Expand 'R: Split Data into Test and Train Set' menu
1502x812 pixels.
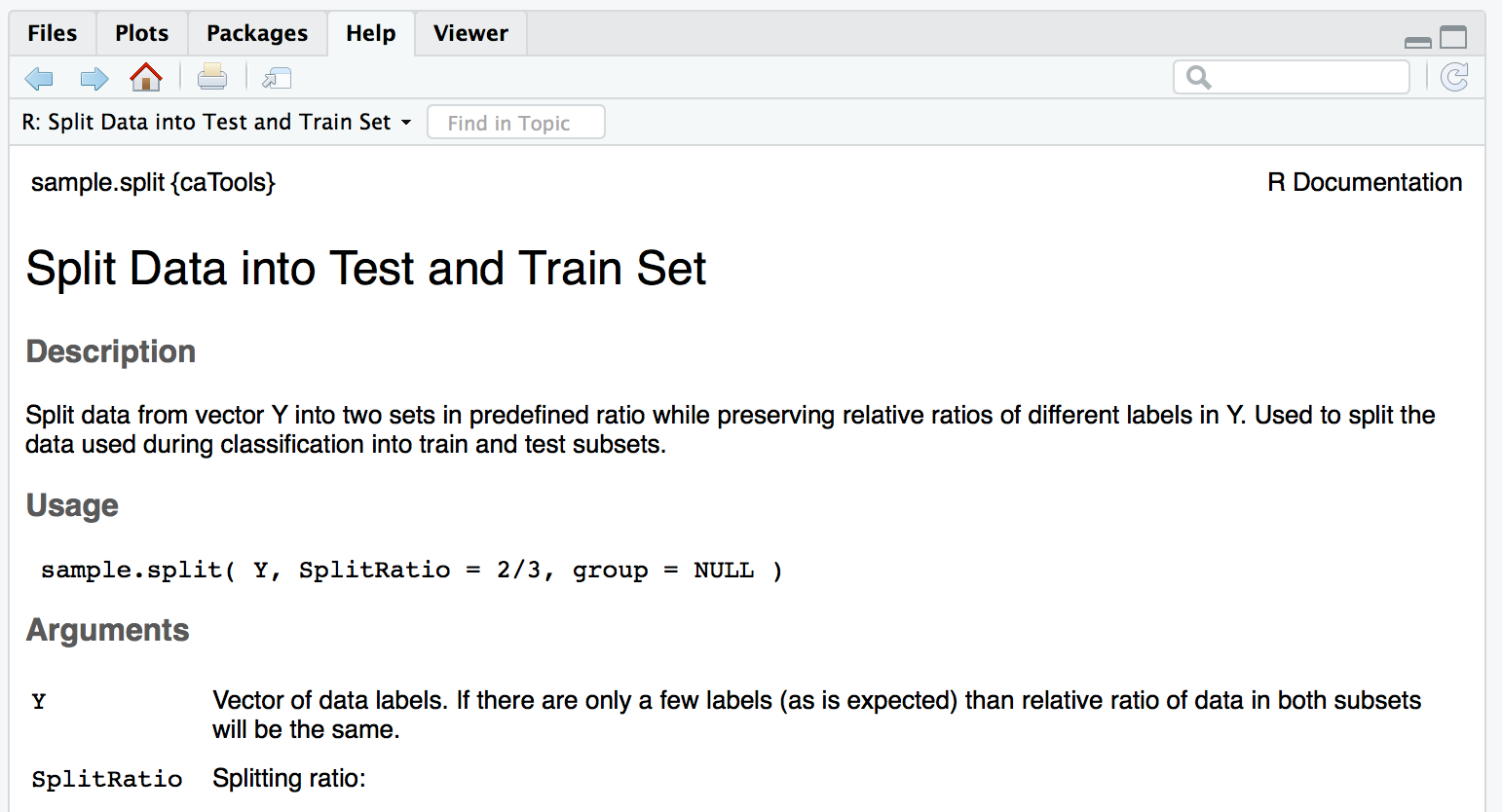click(x=216, y=122)
